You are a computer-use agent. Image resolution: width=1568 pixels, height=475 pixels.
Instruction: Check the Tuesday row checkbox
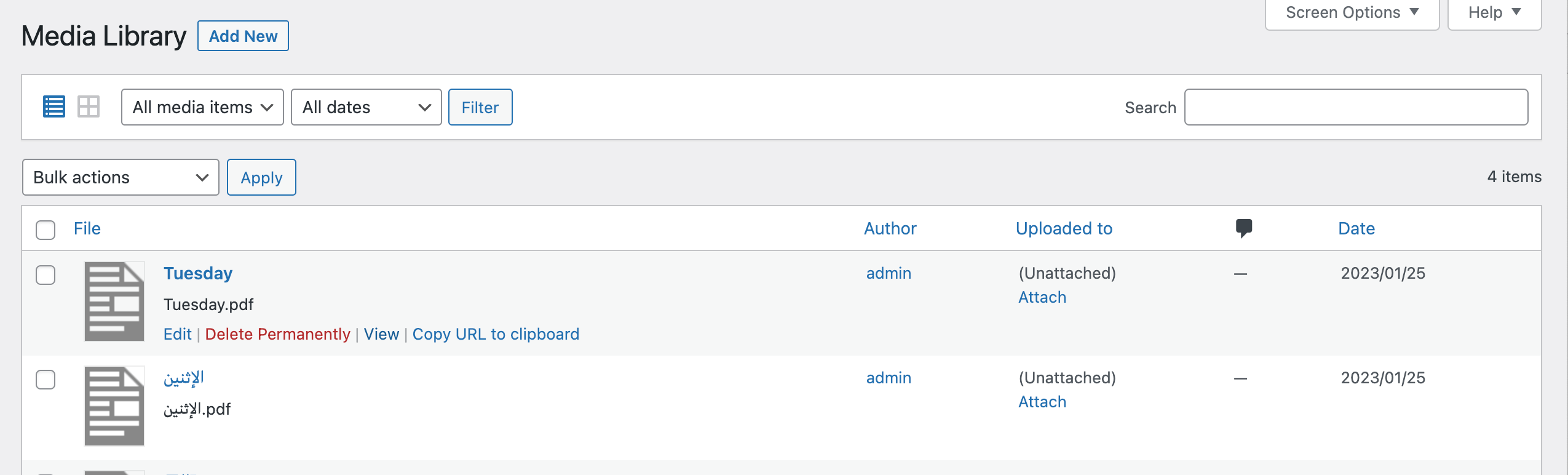pos(46,275)
